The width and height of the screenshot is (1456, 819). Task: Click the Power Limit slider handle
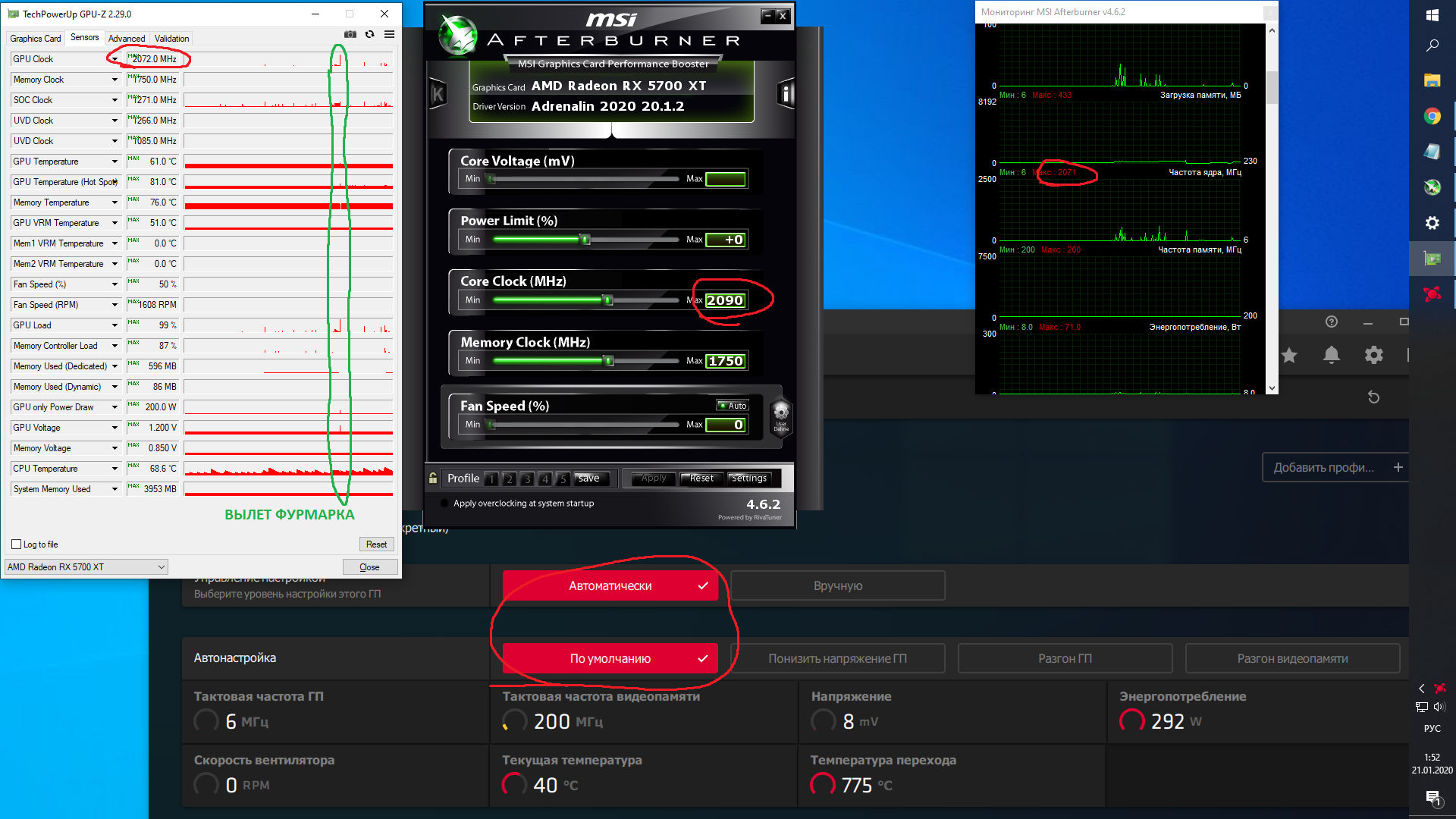click(x=585, y=240)
